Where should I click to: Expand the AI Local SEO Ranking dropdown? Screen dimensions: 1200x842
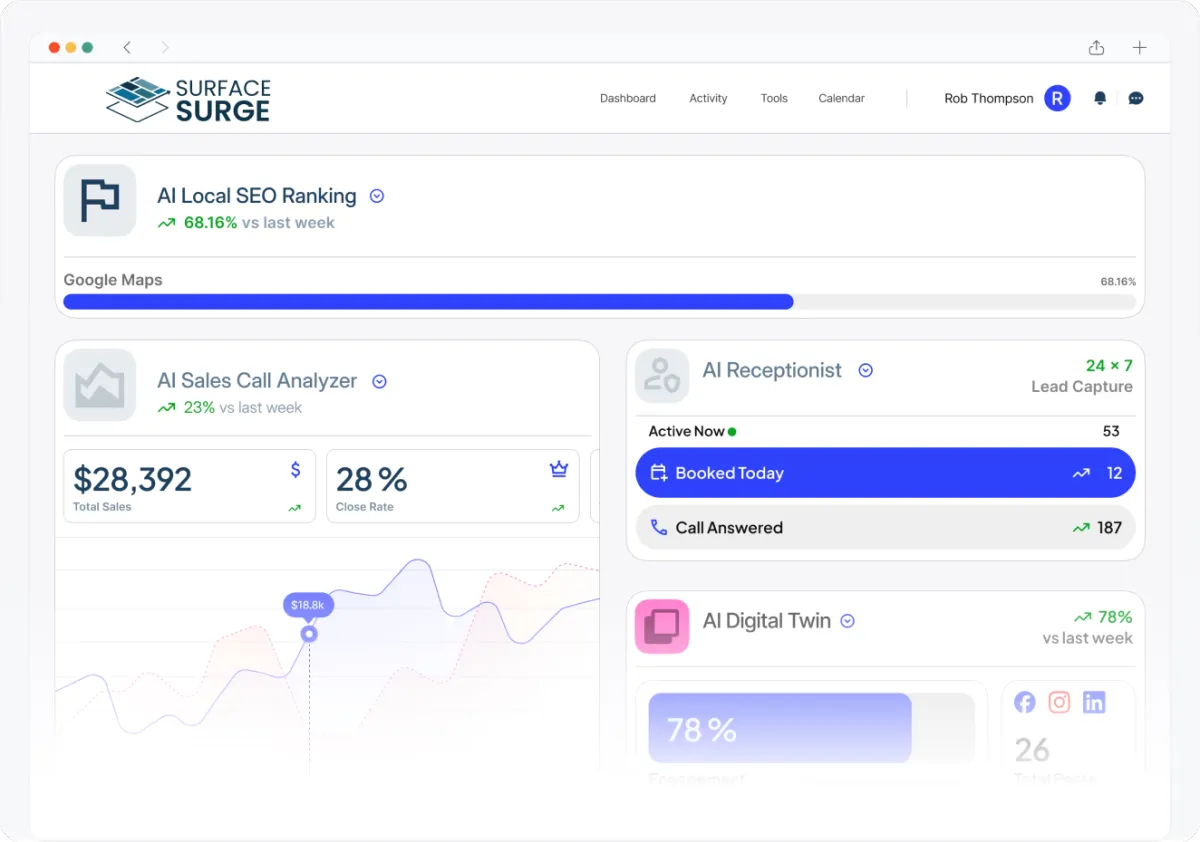[377, 196]
